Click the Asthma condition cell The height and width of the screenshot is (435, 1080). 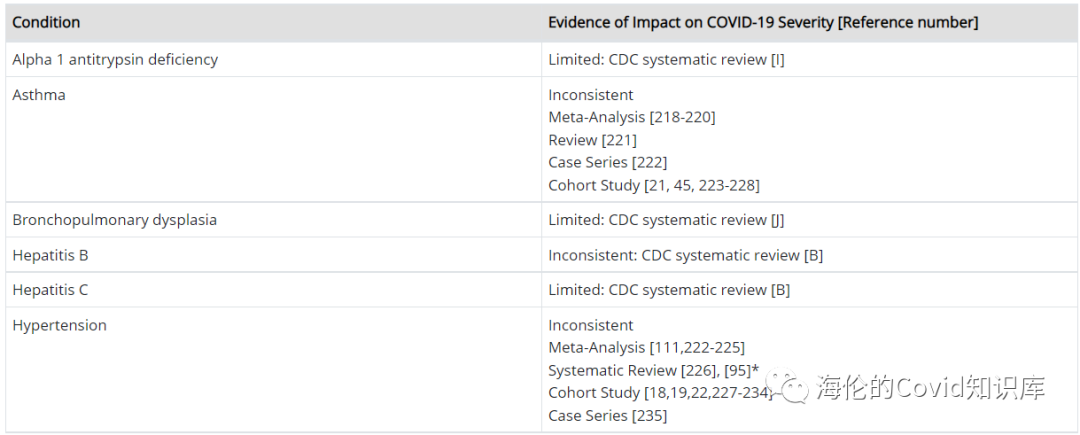(39, 95)
